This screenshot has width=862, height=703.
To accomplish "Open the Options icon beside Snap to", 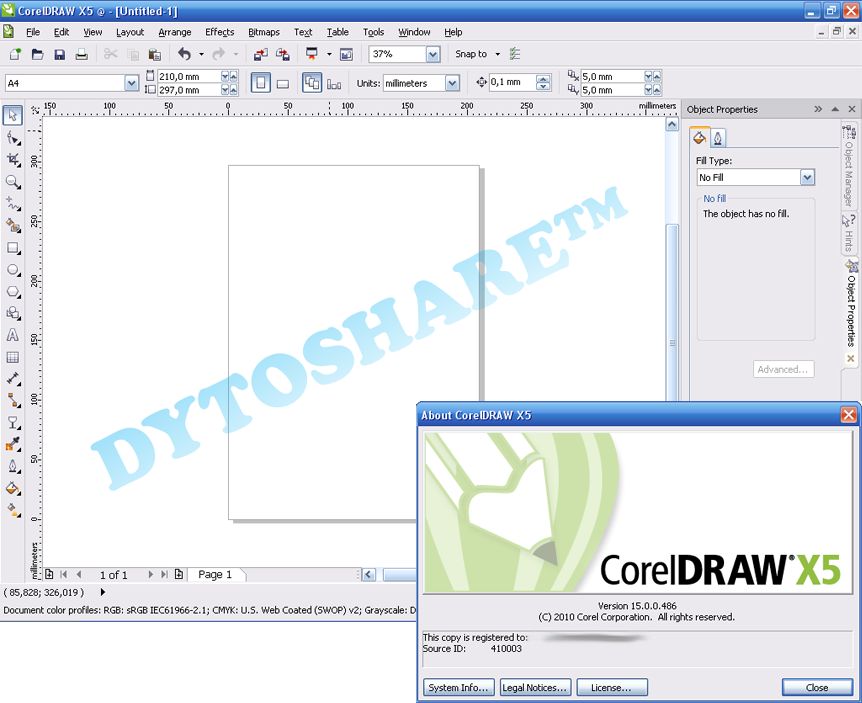I will [515, 54].
